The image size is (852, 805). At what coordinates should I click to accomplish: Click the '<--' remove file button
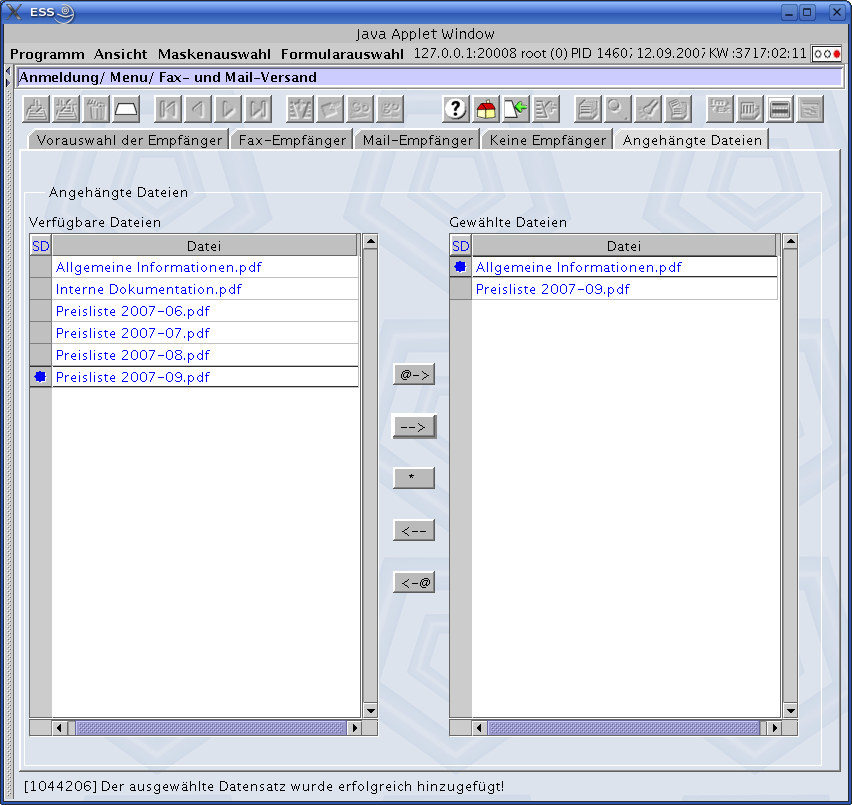coord(414,531)
